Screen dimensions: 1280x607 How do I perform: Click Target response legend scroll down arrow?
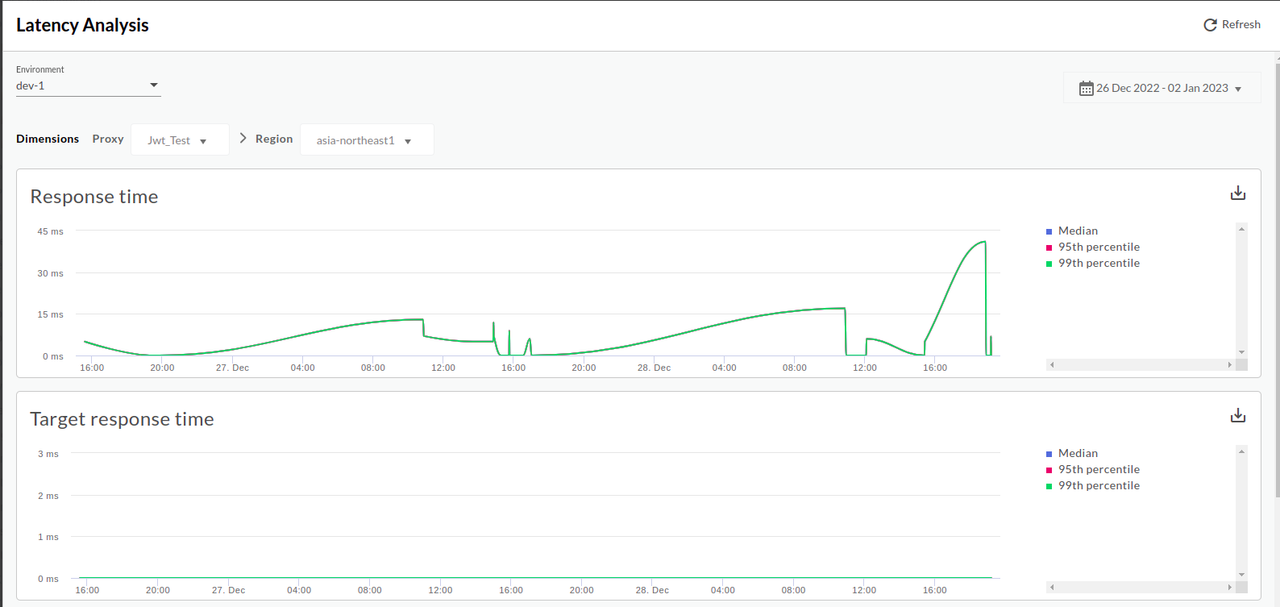tap(1241, 574)
